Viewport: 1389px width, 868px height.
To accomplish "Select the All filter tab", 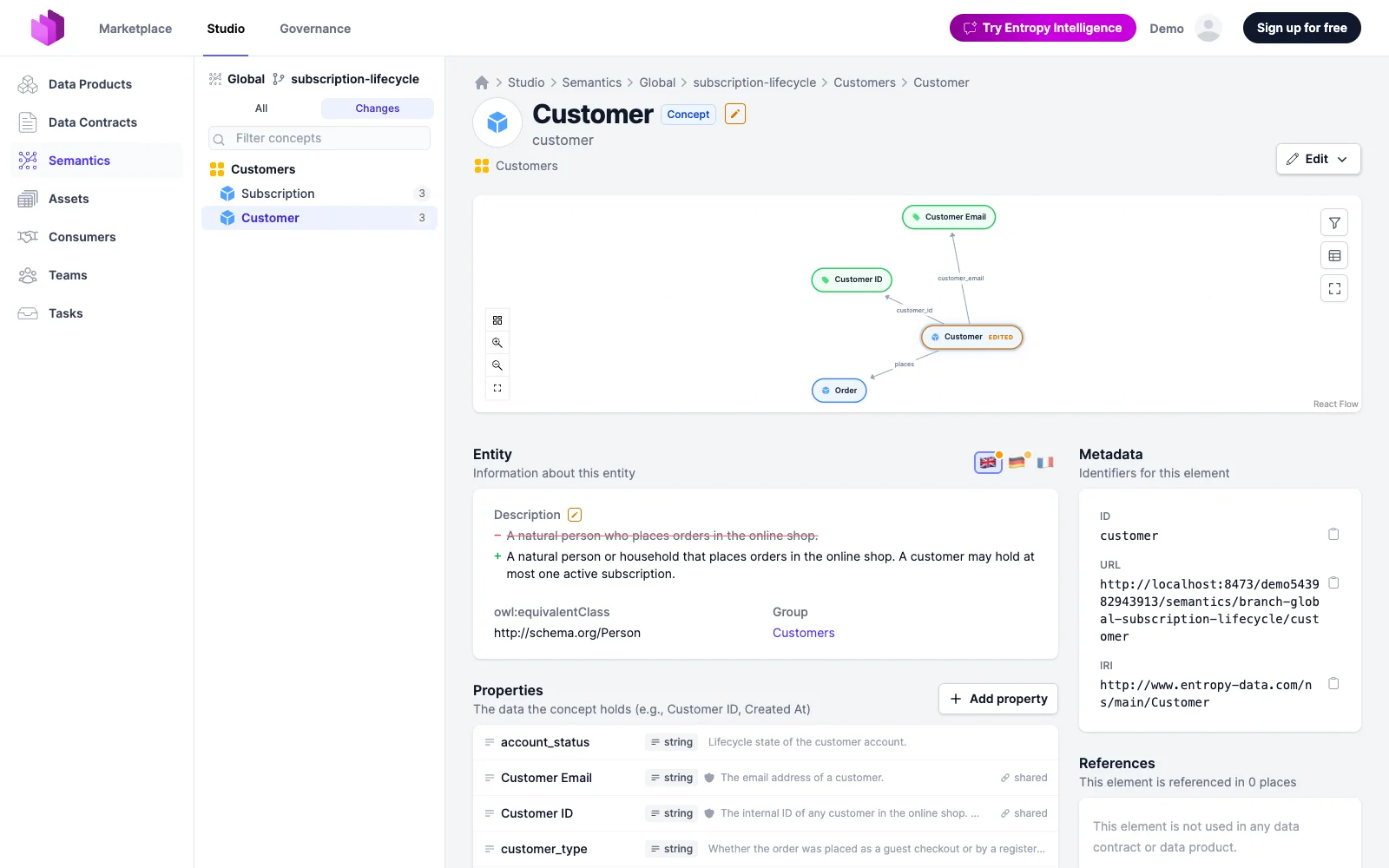I will tap(261, 108).
